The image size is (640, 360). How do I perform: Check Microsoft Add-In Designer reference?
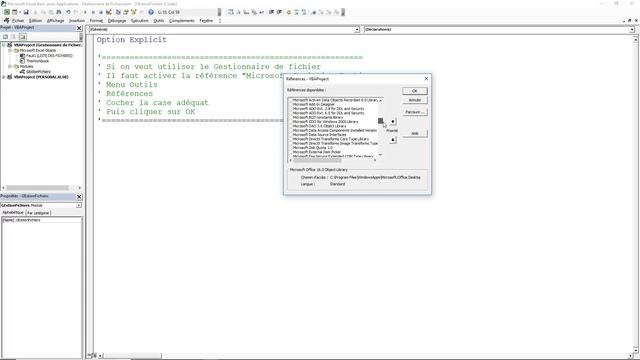pyautogui.click(x=291, y=104)
